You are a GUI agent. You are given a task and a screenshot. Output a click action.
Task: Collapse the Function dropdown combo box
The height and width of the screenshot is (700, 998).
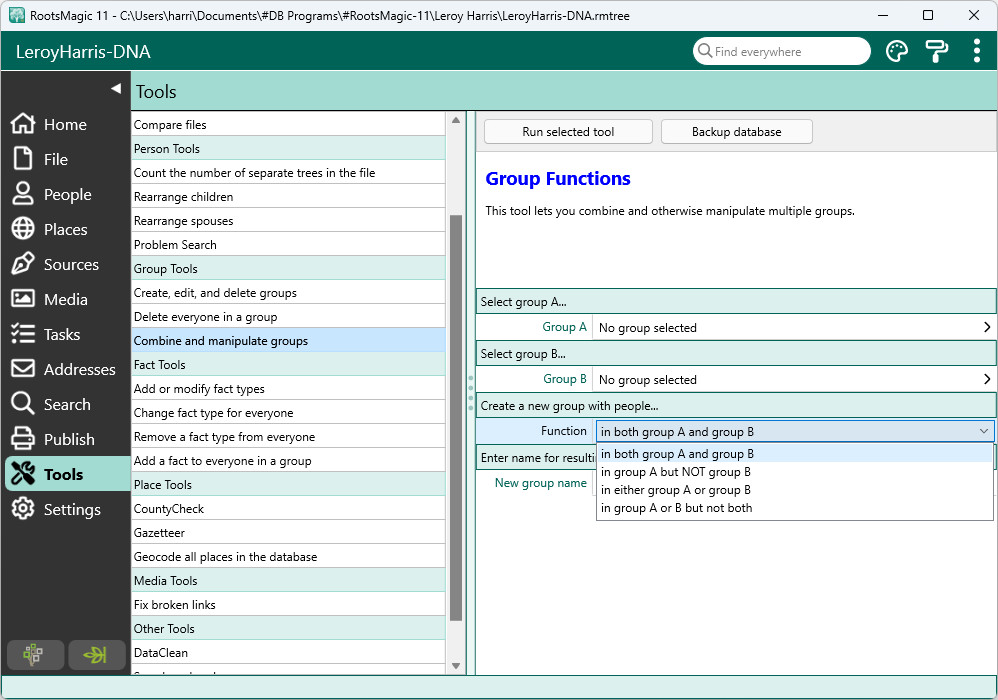(x=983, y=432)
